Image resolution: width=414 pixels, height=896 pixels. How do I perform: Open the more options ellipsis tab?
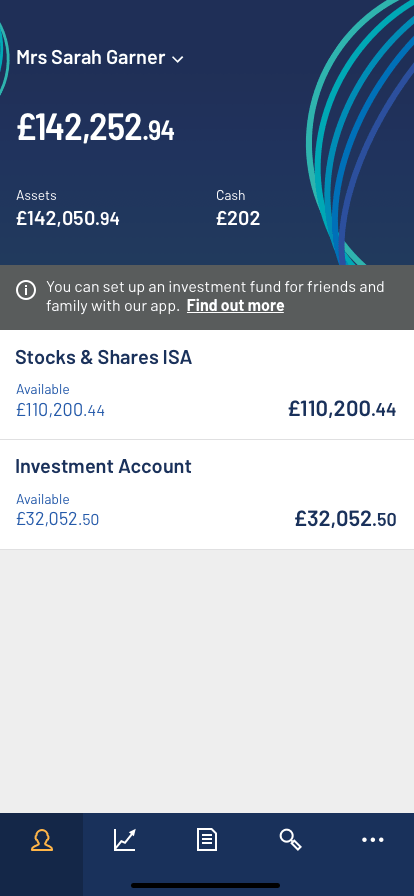tap(373, 840)
